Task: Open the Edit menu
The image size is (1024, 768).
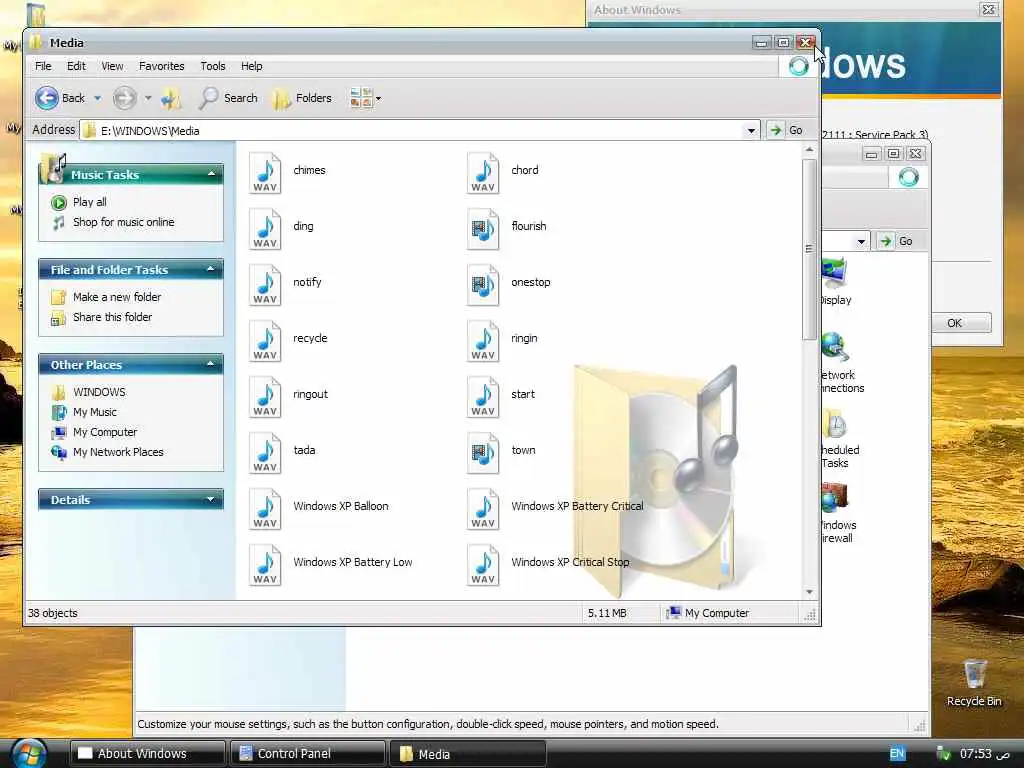Action: click(x=76, y=66)
